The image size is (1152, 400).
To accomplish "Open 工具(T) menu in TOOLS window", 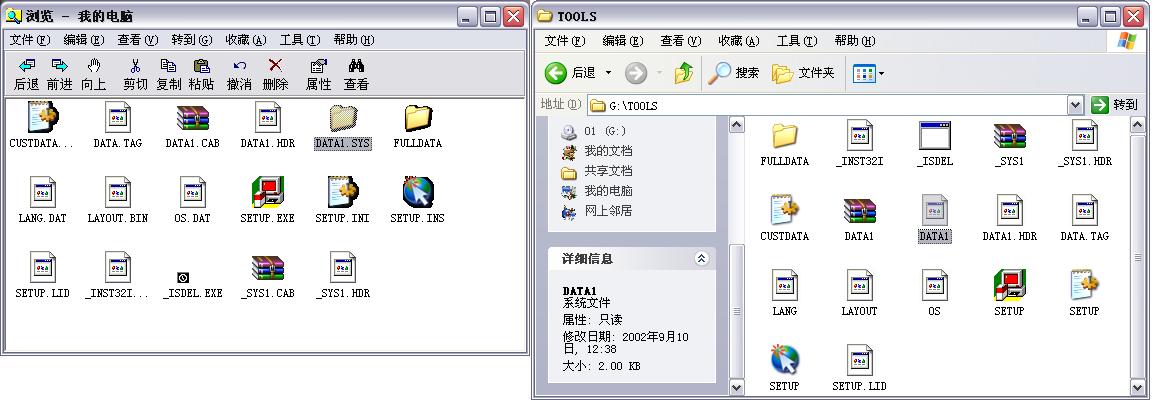I will pos(797,40).
